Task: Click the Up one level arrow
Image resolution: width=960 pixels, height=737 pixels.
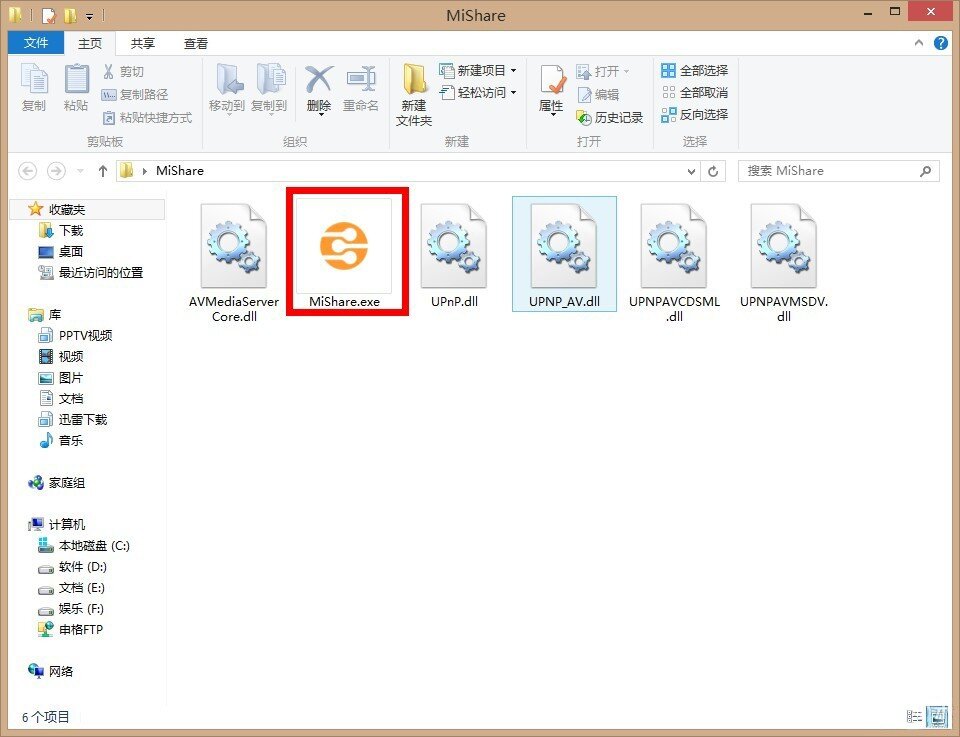Action: [103, 171]
